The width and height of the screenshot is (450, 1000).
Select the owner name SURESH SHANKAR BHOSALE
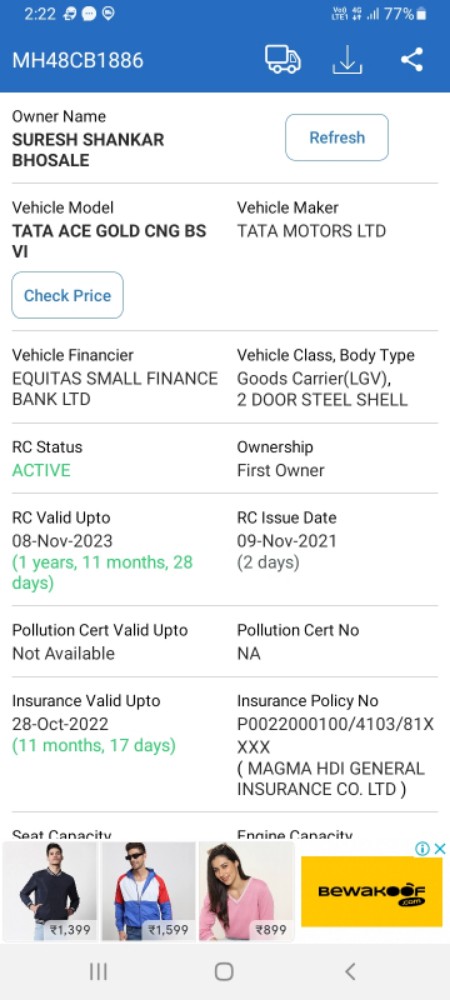88,150
